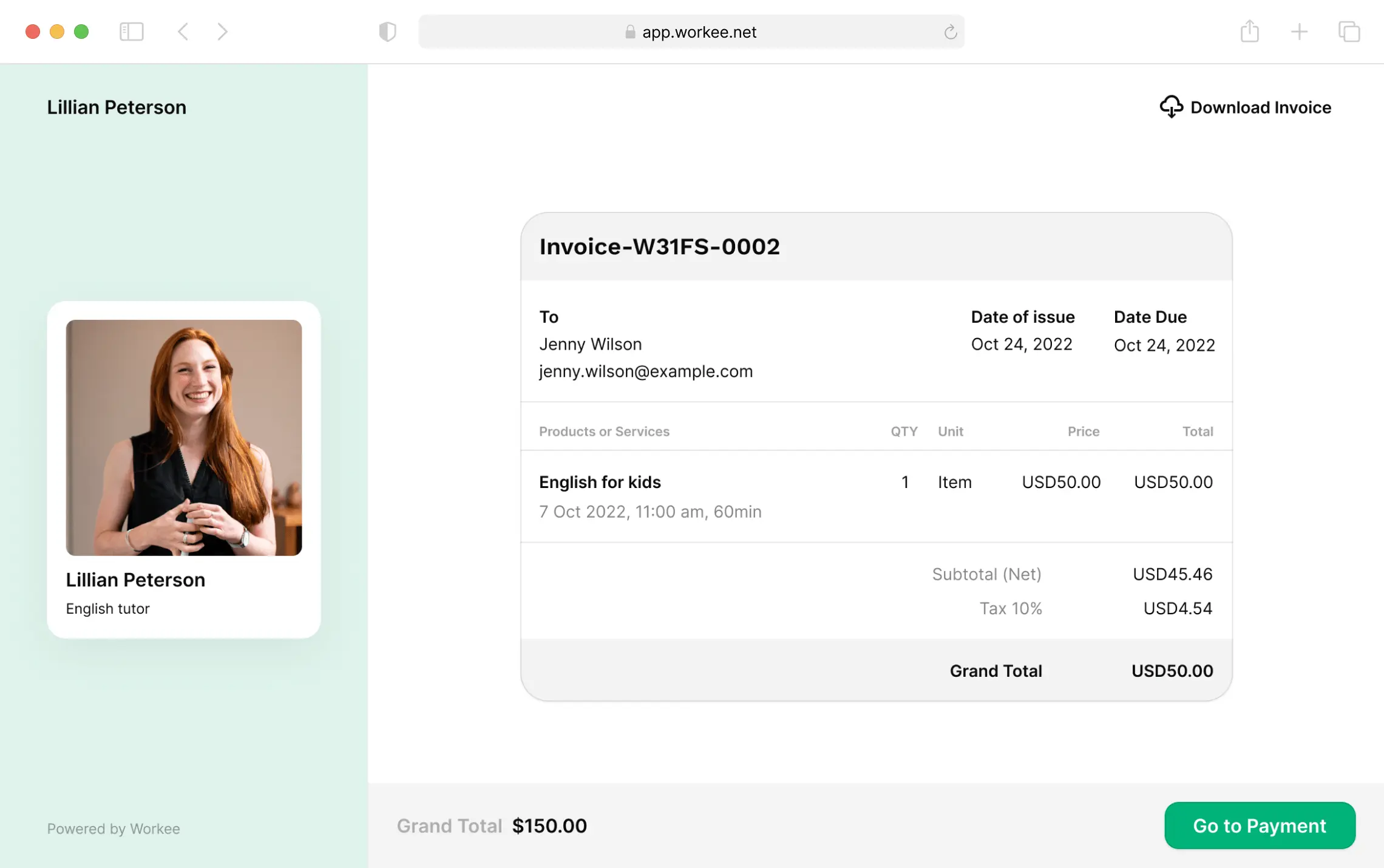The image size is (1384, 868).
Task: Click the reload/refresh icon in browser
Action: click(x=950, y=32)
